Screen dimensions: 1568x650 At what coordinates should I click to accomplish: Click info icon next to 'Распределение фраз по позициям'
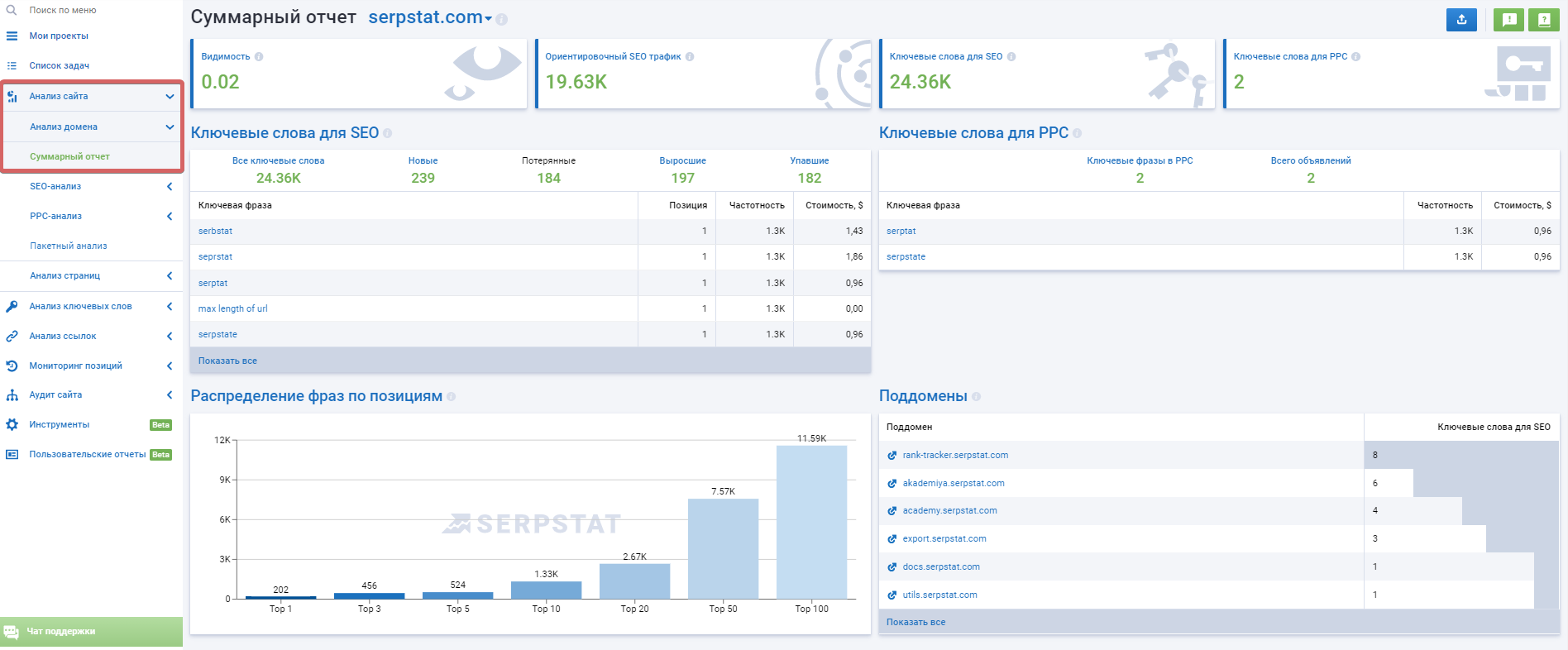451,397
